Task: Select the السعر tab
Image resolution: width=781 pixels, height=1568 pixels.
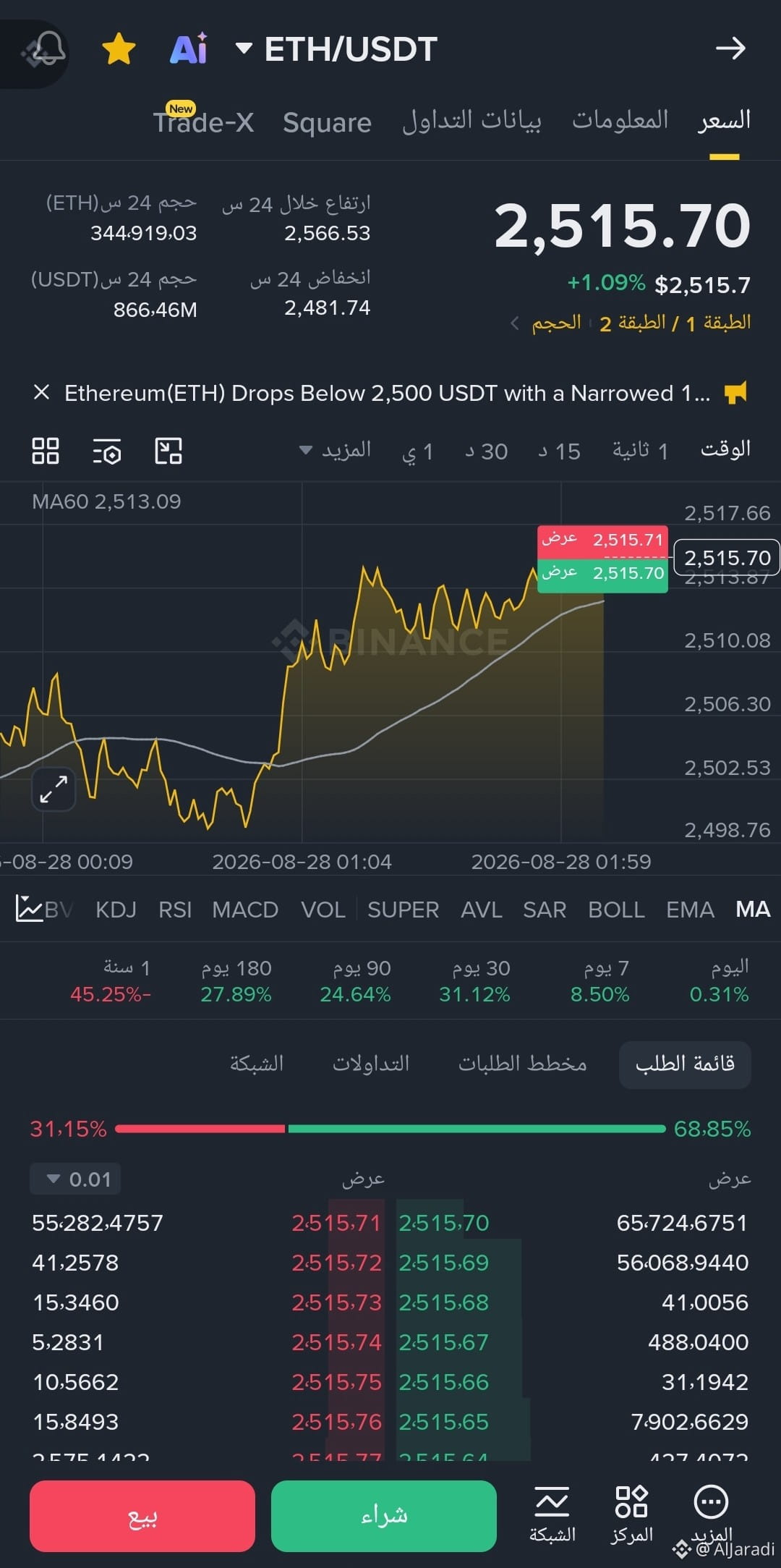Action: (724, 120)
